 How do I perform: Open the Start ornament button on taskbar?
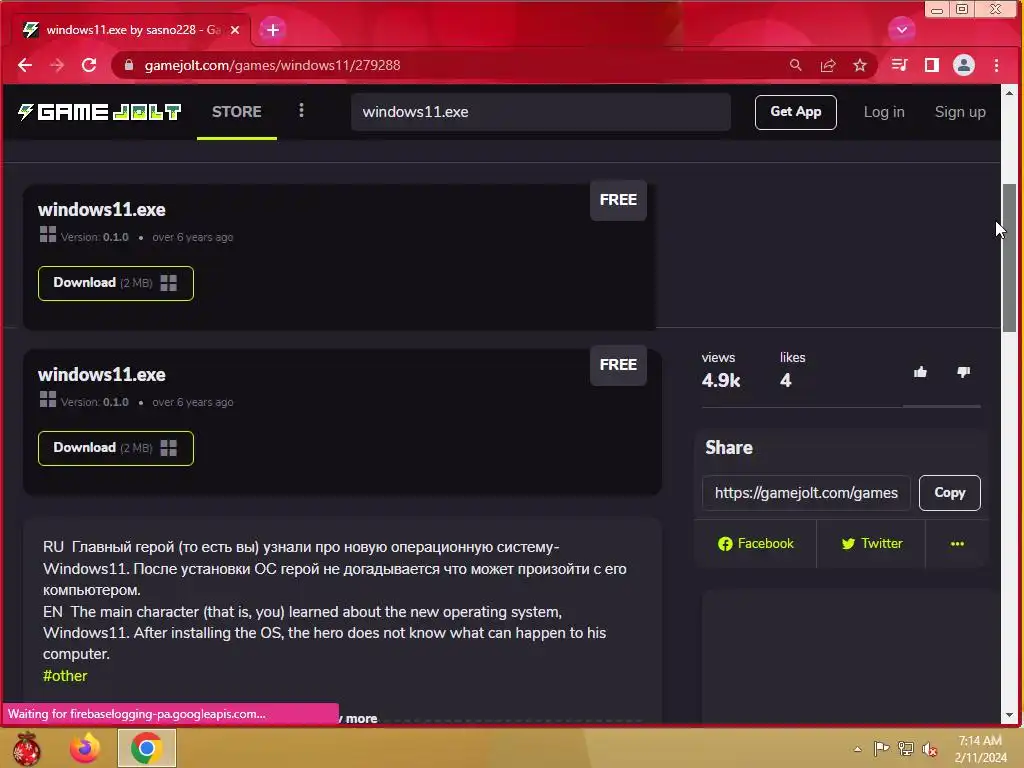[26, 748]
